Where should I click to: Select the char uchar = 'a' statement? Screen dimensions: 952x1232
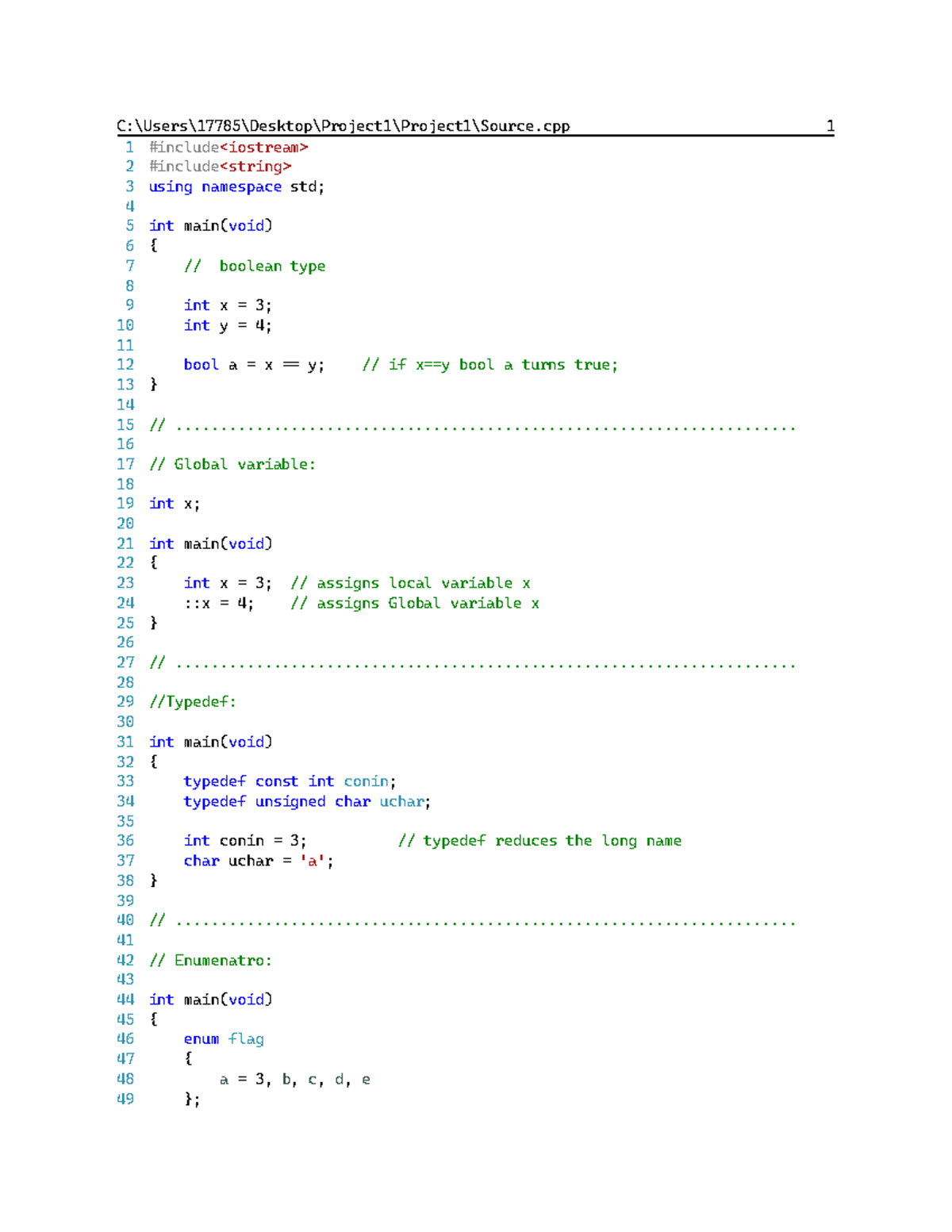(258, 860)
